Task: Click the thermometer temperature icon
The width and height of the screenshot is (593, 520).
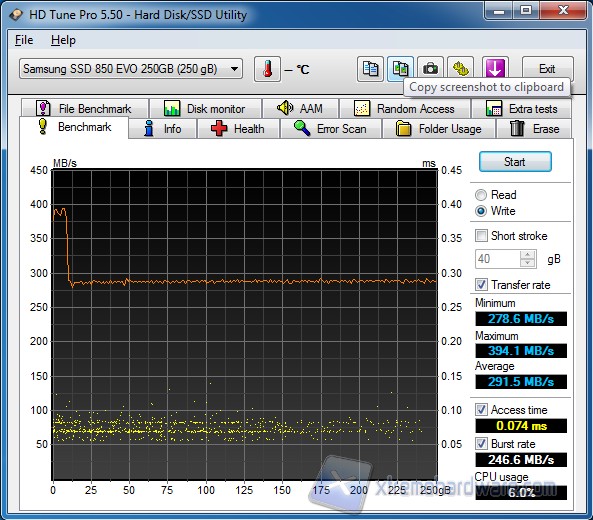Action: (x=267, y=69)
